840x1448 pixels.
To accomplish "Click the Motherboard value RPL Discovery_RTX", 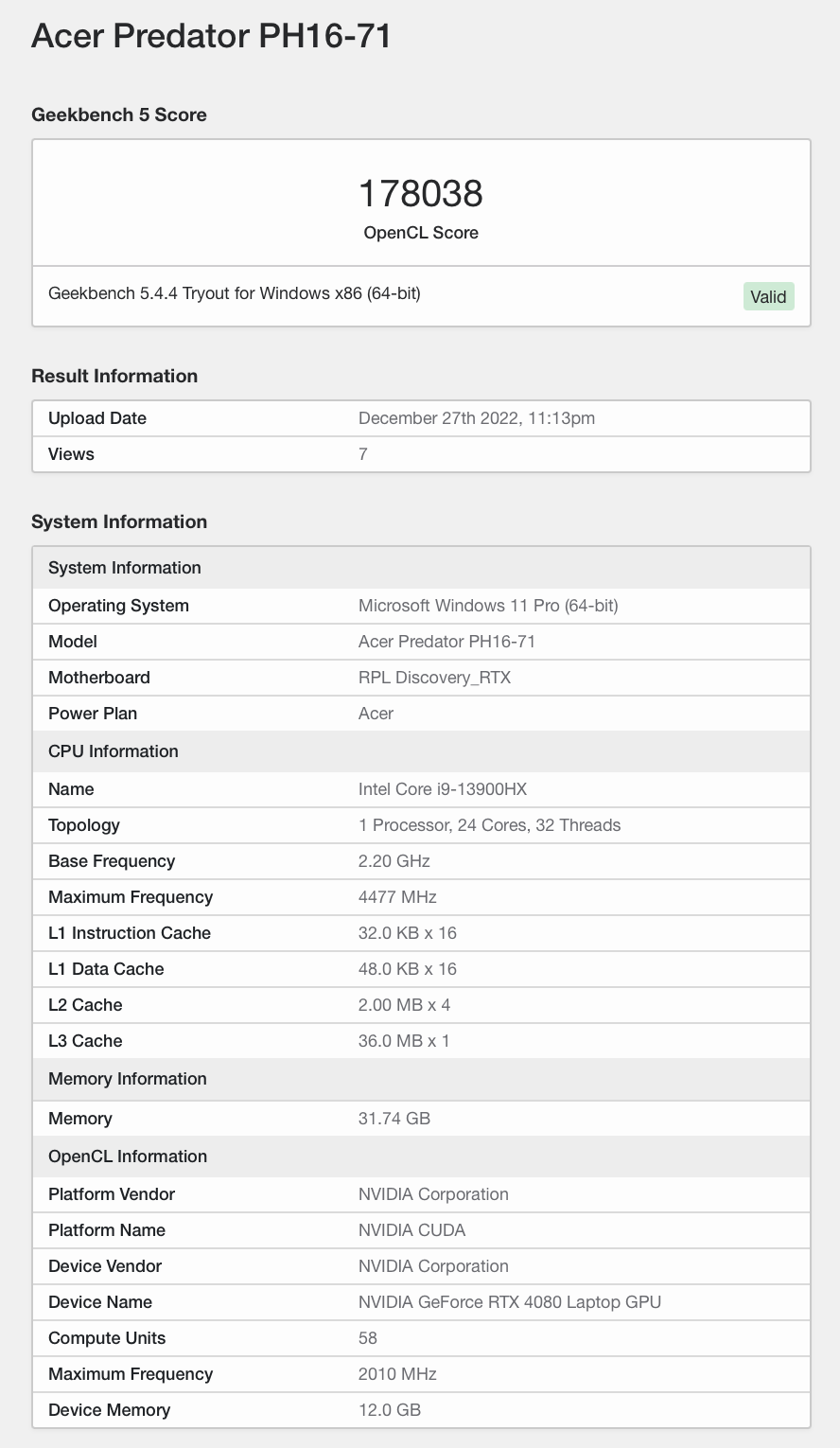I will pyautogui.click(x=434, y=678).
